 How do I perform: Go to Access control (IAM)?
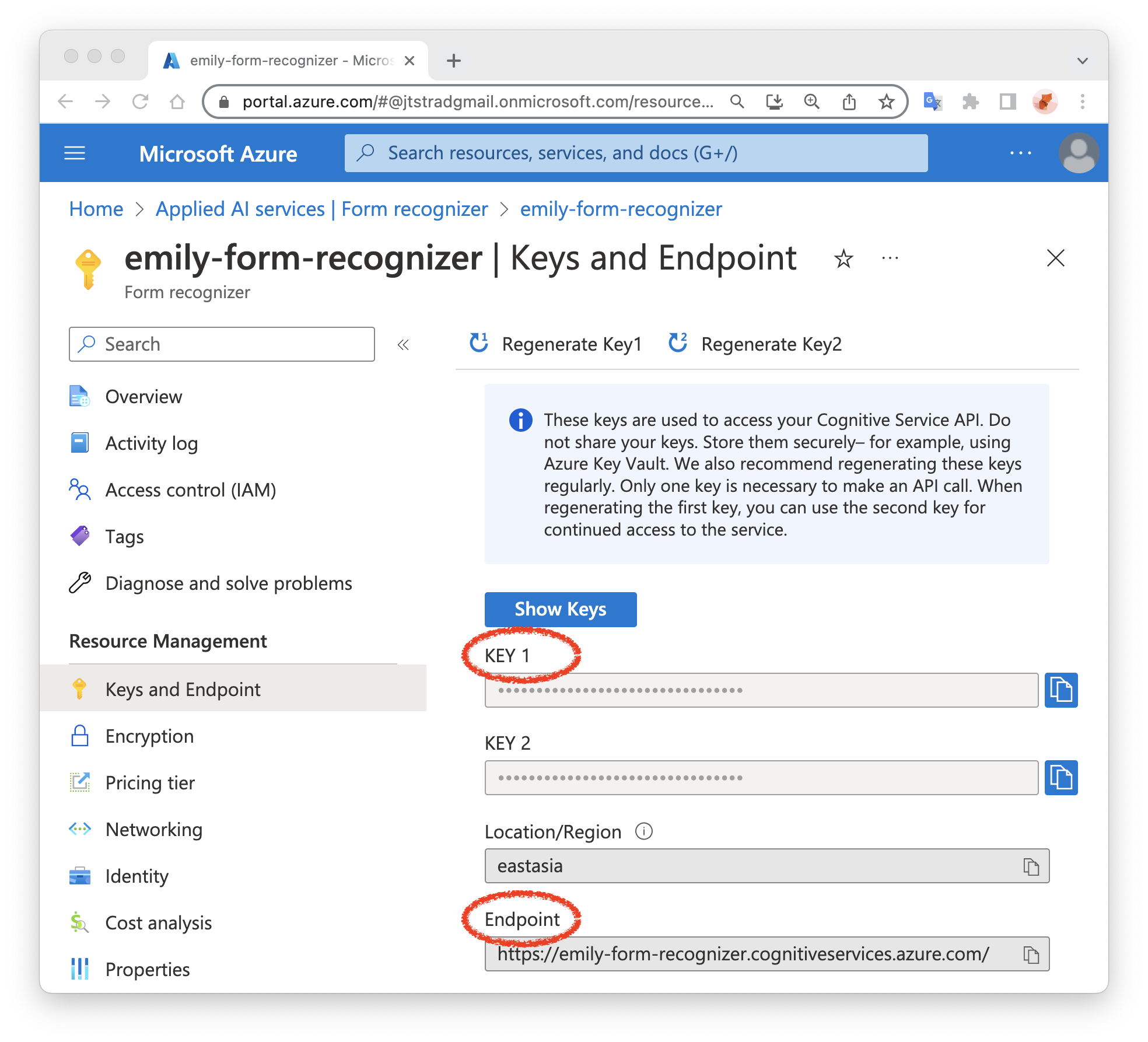[x=190, y=490]
